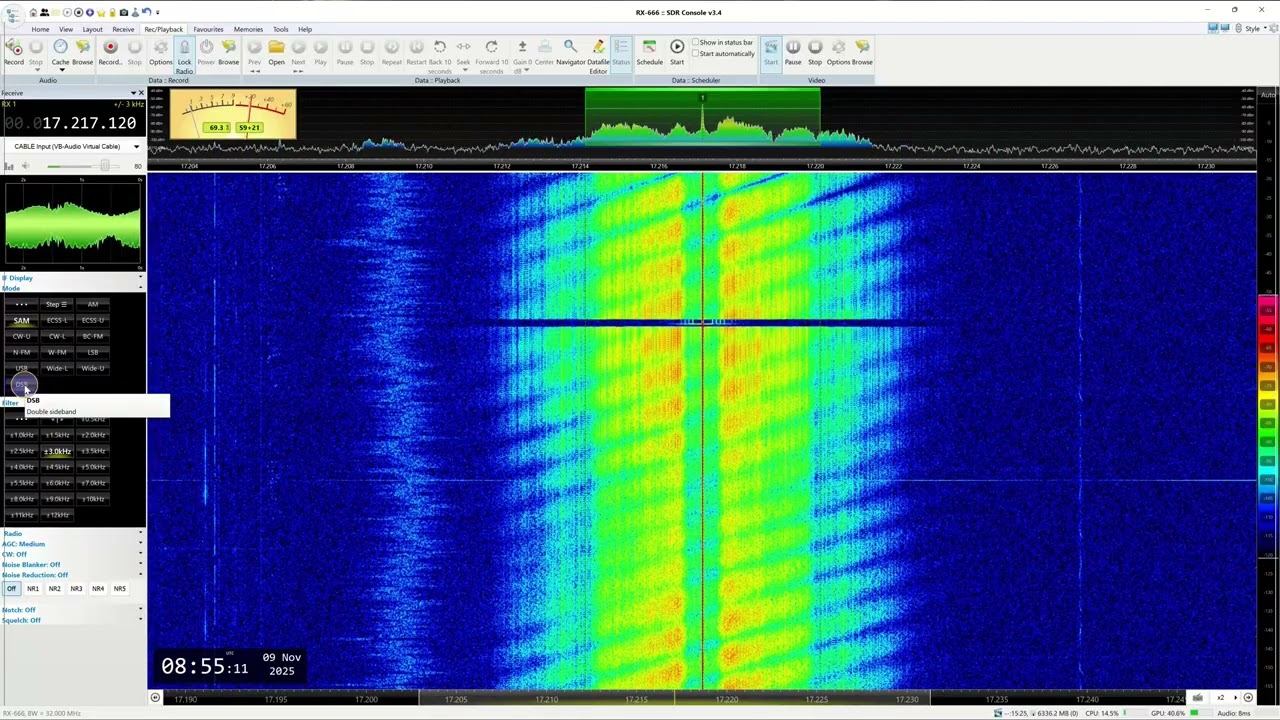This screenshot has width=1280, height=720.
Task: Start video recording
Action: (x=771, y=52)
